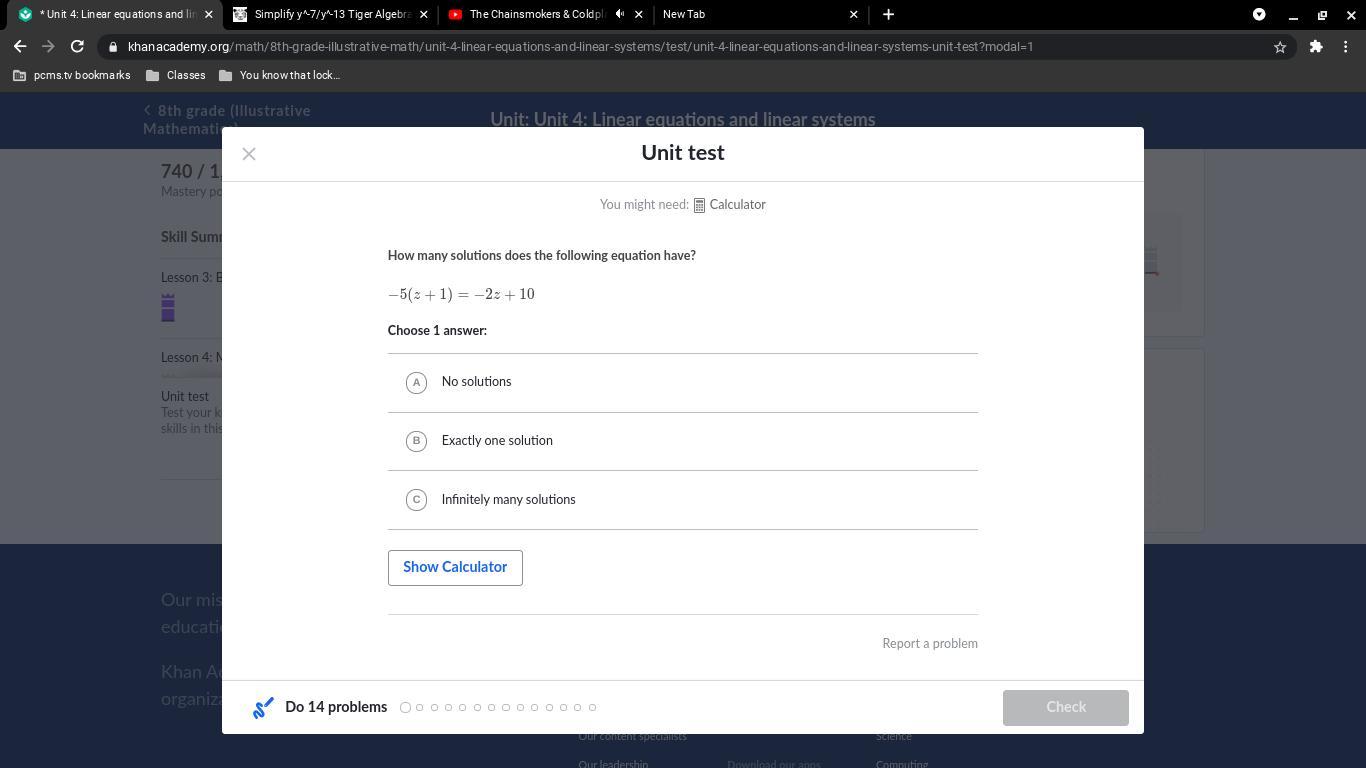
Task: Open the Classes bookmarks folder
Action: (175, 75)
